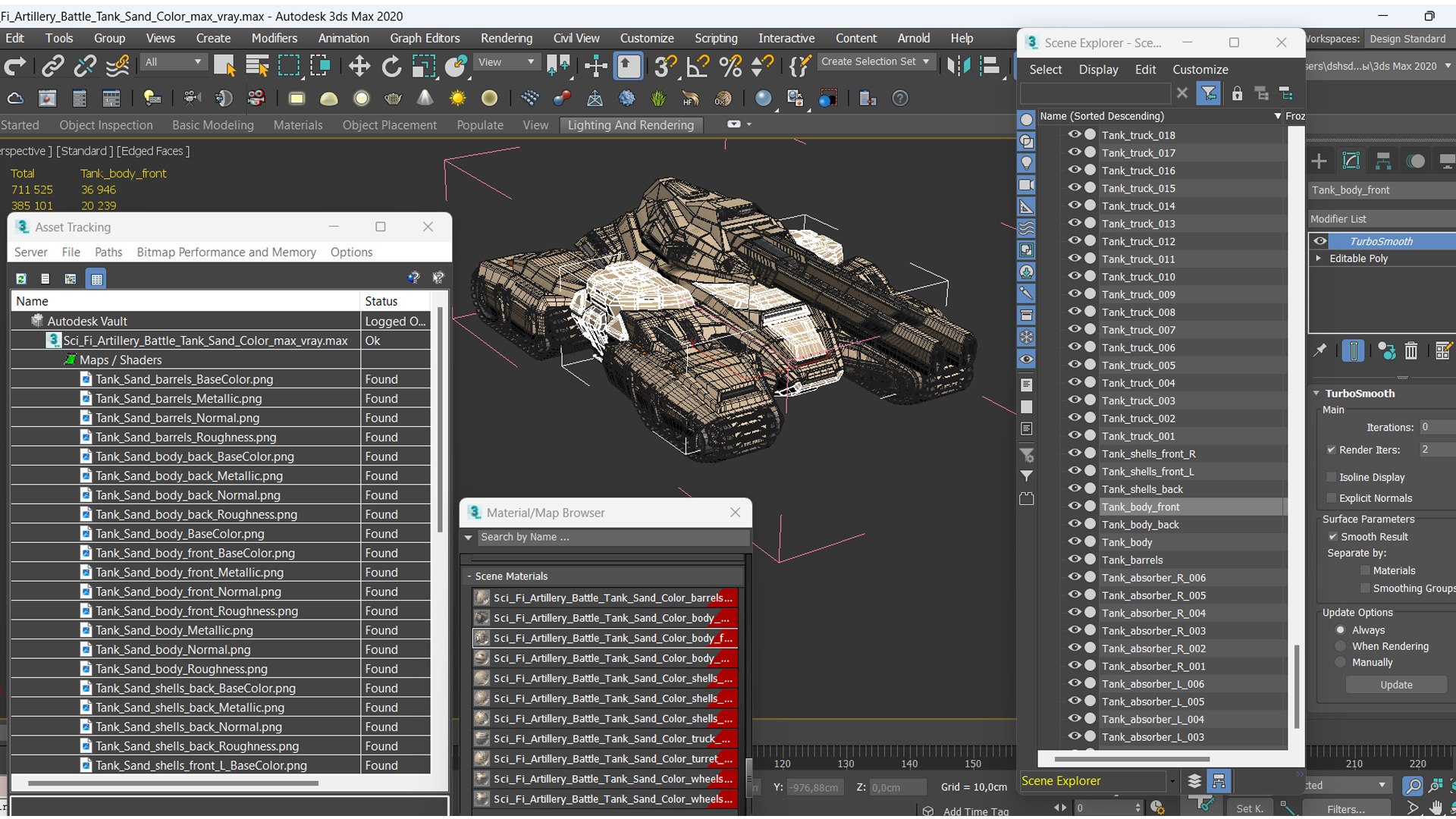This screenshot has height=819, width=1456.
Task: Switch to the Object Placement ribbon tab
Action: (389, 125)
